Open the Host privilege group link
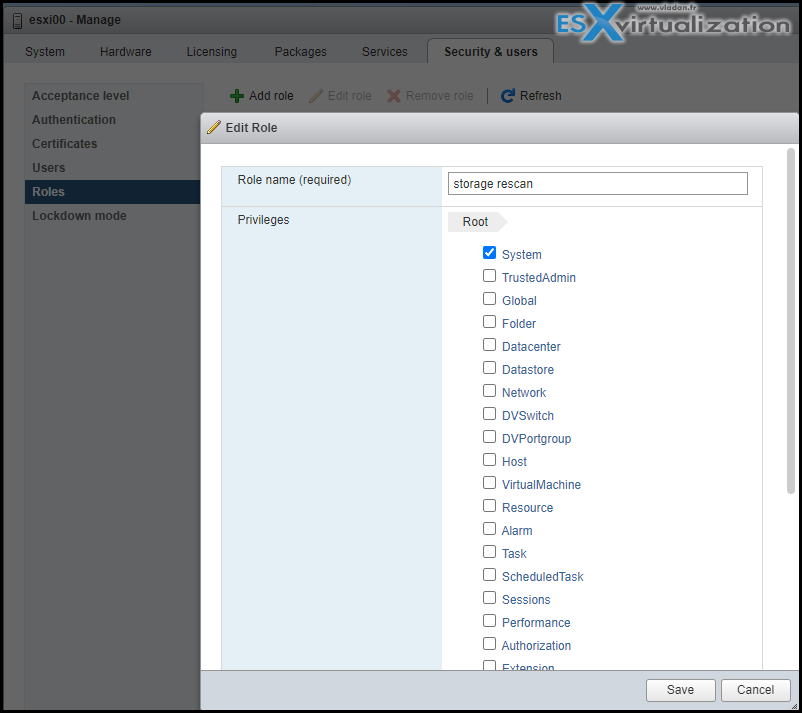Image resolution: width=802 pixels, height=713 pixels. [515, 462]
